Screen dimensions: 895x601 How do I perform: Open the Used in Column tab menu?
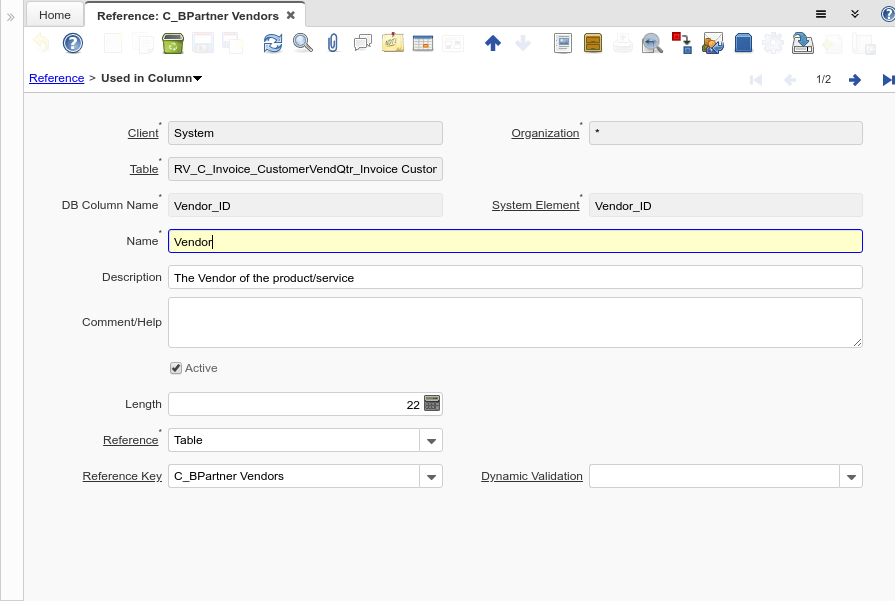point(151,78)
